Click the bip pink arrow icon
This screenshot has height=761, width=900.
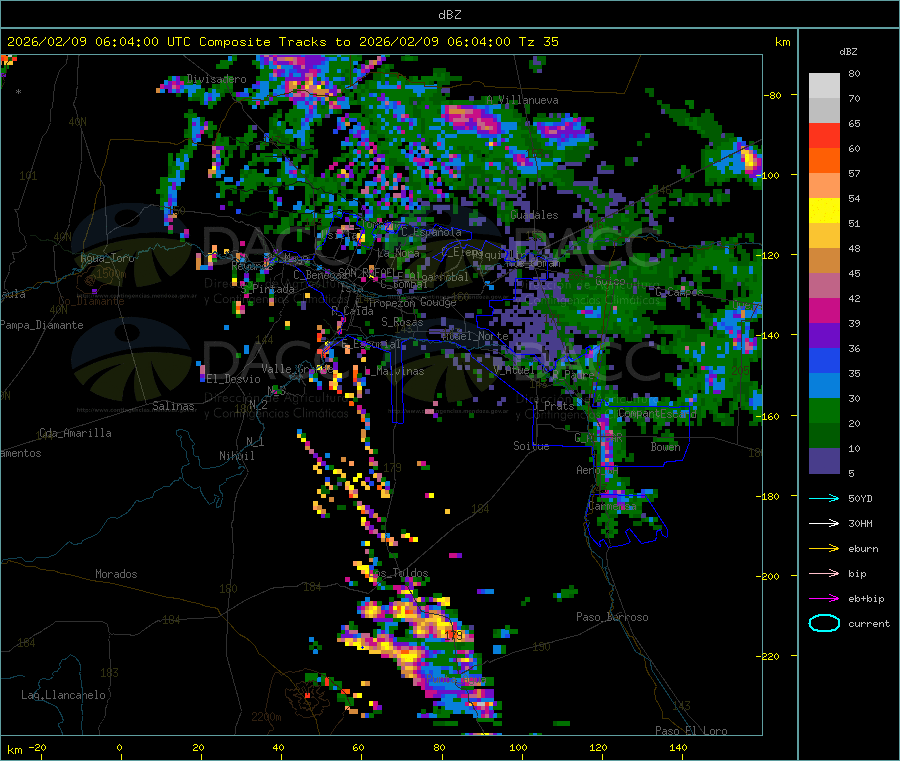click(x=824, y=573)
